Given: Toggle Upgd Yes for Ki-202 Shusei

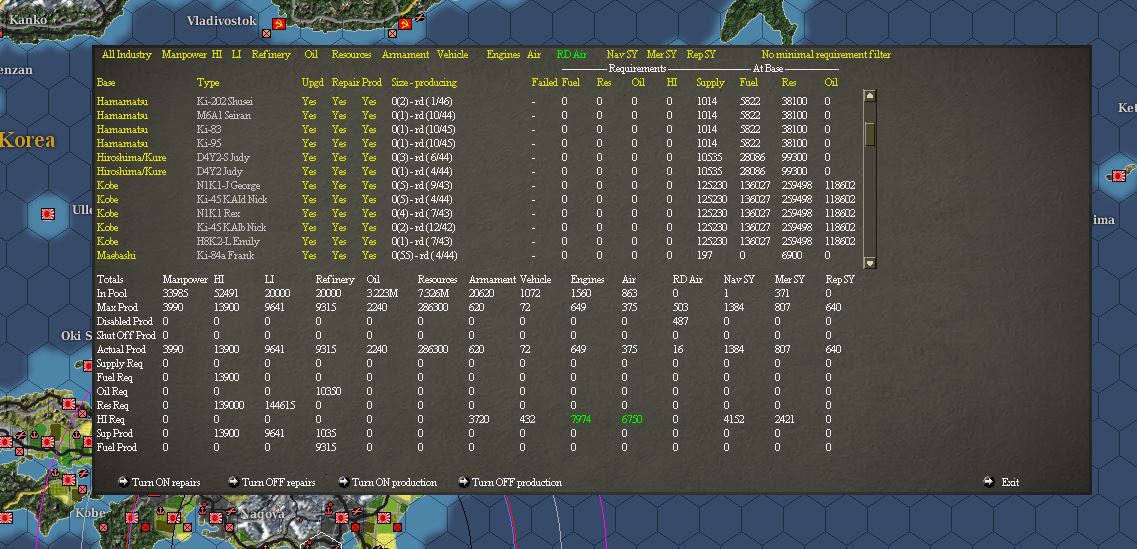Looking at the screenshot, I should tap(309, 102).
